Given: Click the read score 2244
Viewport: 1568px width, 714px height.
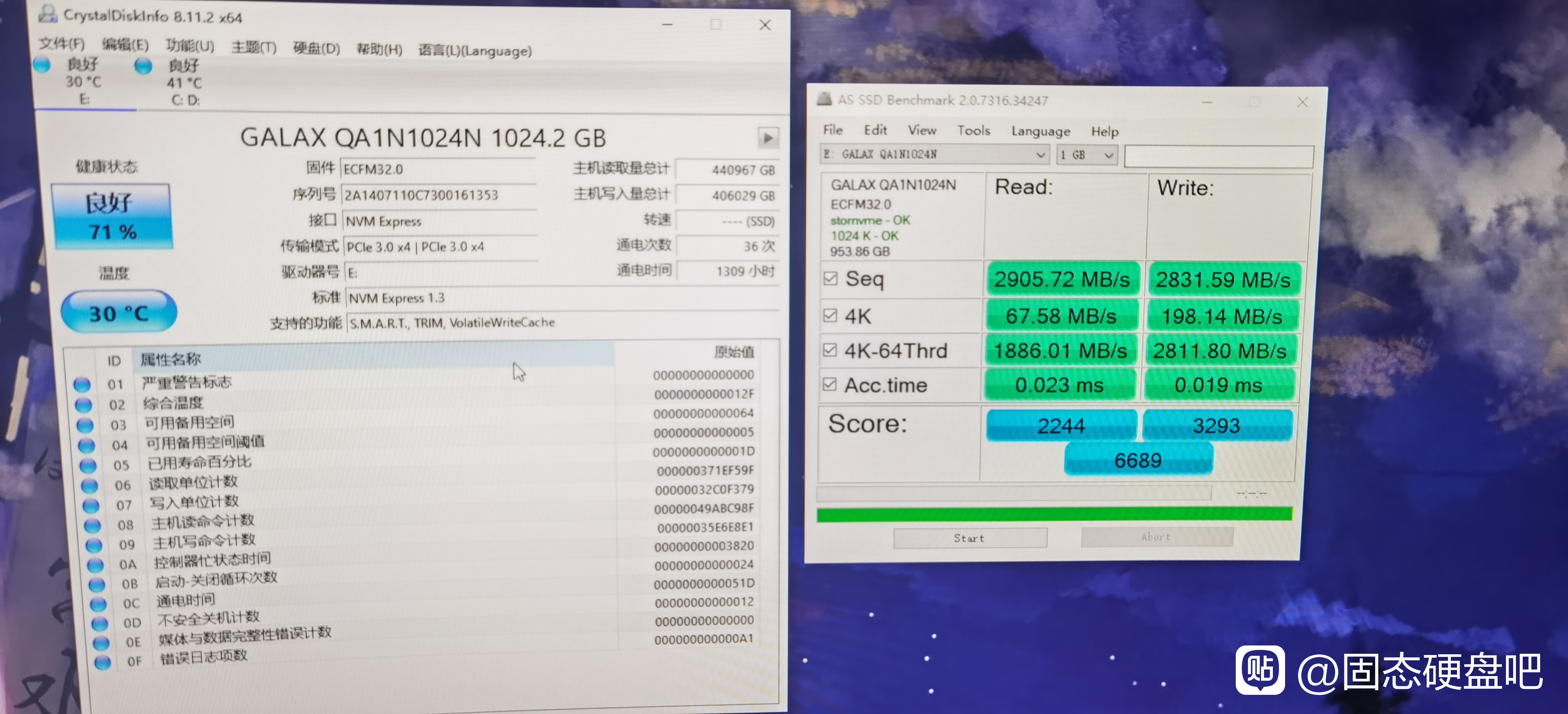Looking at the screenshot, I should (1061, 425).
